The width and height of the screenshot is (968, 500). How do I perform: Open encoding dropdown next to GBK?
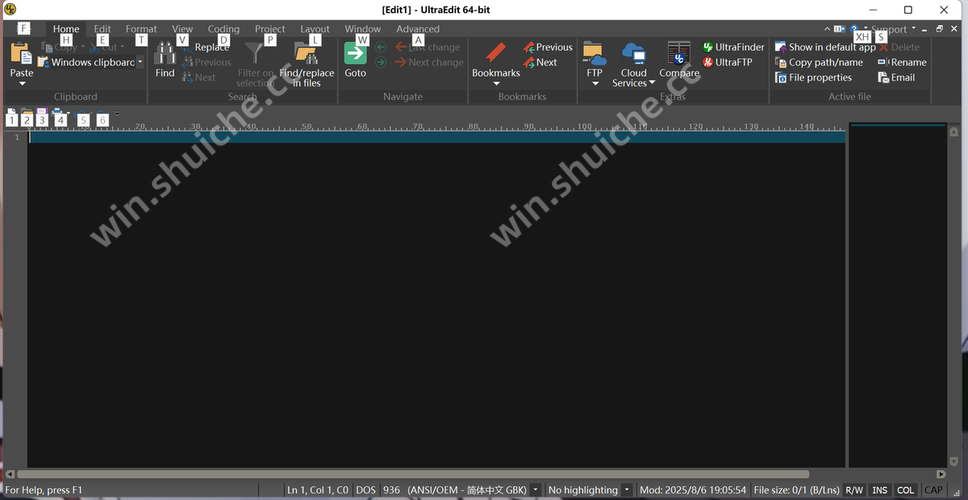coord(535,490)
